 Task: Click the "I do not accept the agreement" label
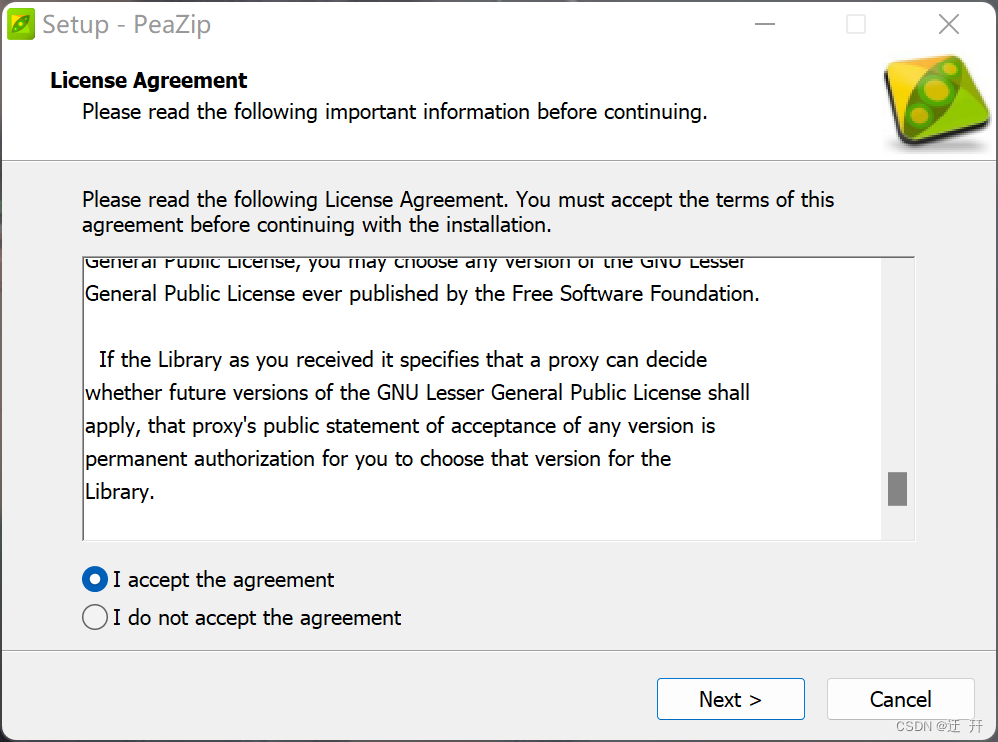pos(257,617)
